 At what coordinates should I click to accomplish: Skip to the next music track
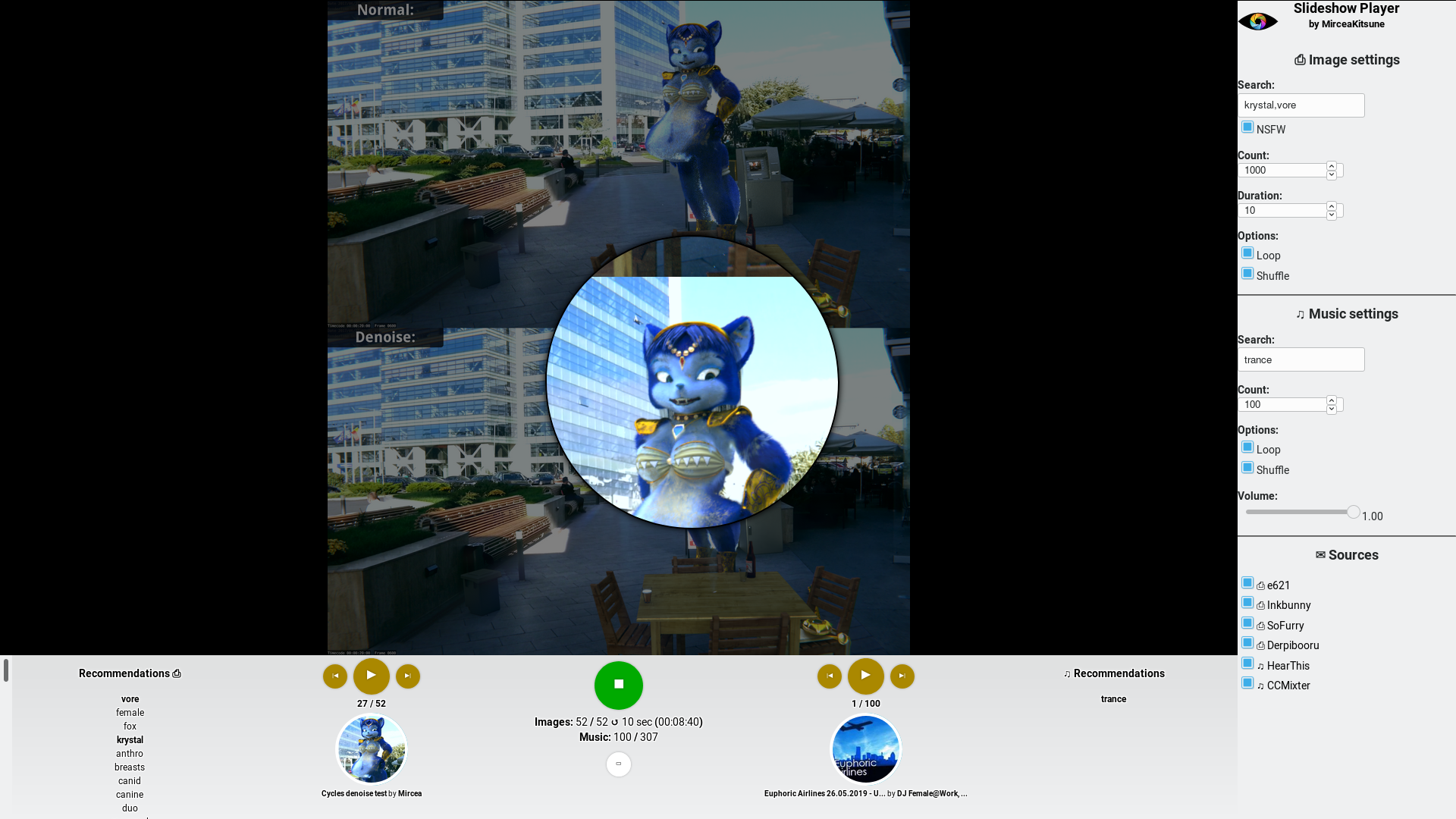[902, 676]
